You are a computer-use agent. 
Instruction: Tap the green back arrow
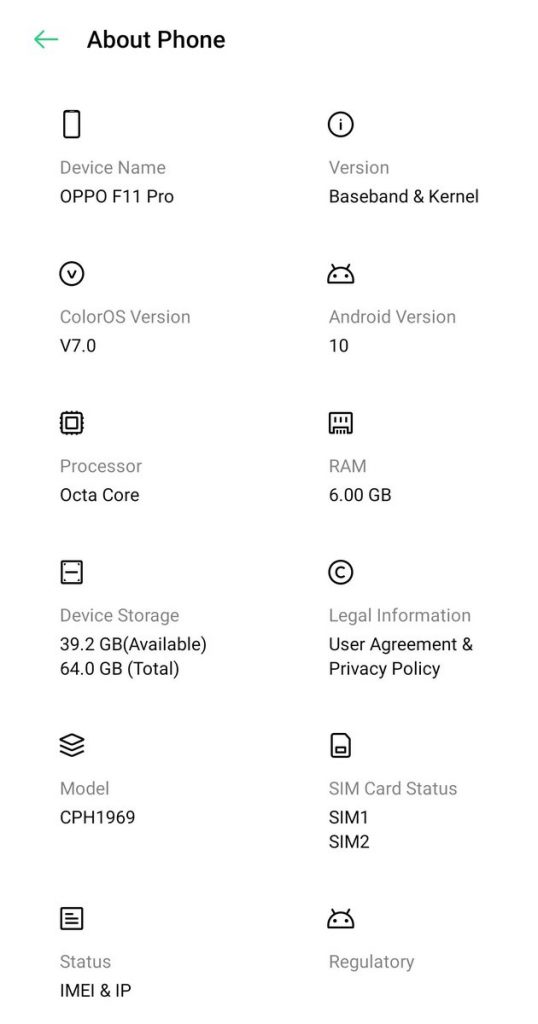46,40
